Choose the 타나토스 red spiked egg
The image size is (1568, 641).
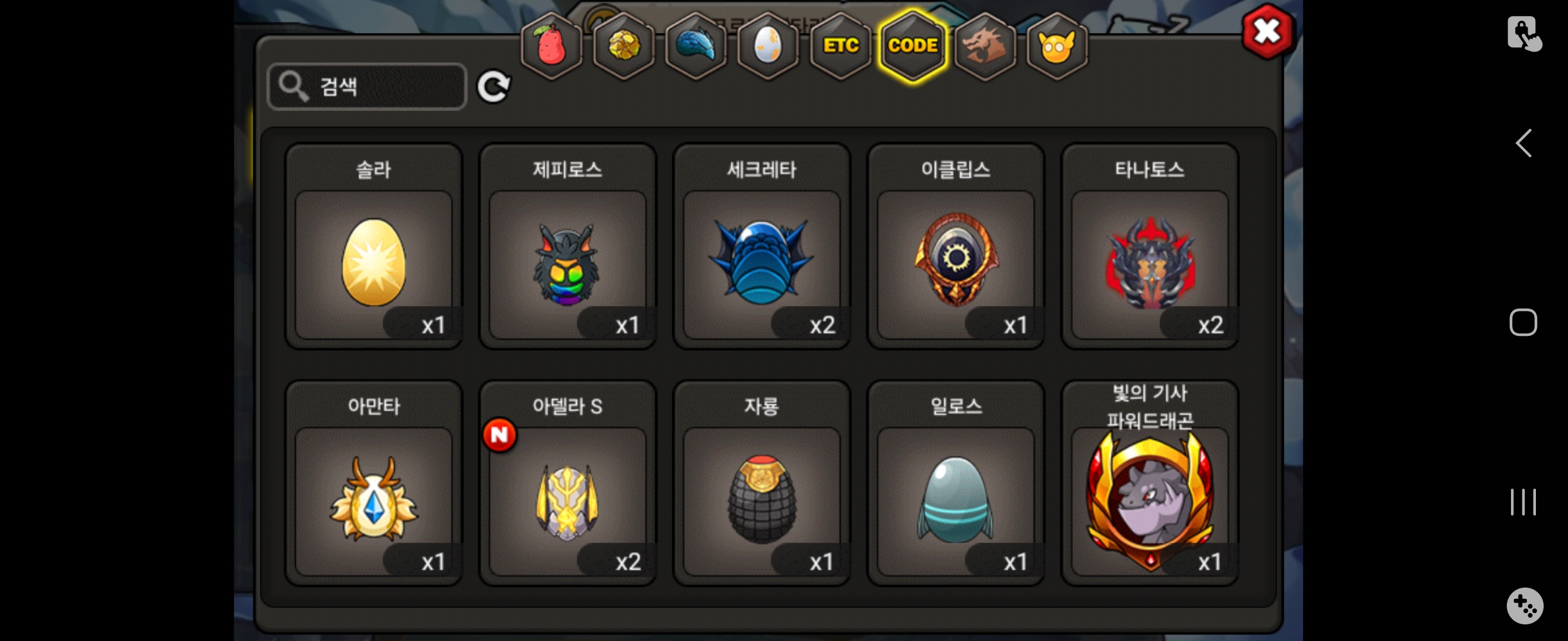1150,246
